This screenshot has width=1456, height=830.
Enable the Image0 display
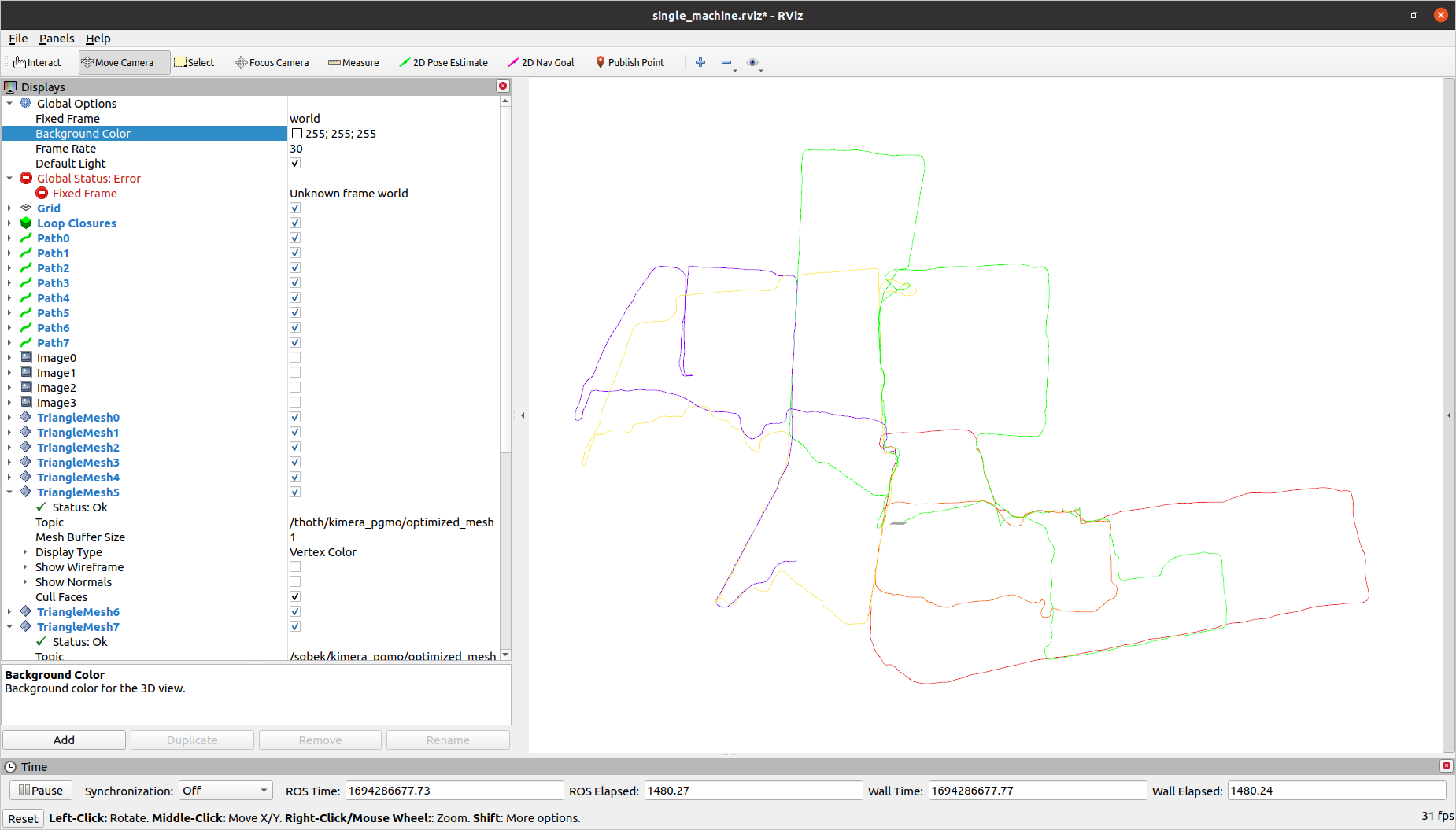[295, 357]
